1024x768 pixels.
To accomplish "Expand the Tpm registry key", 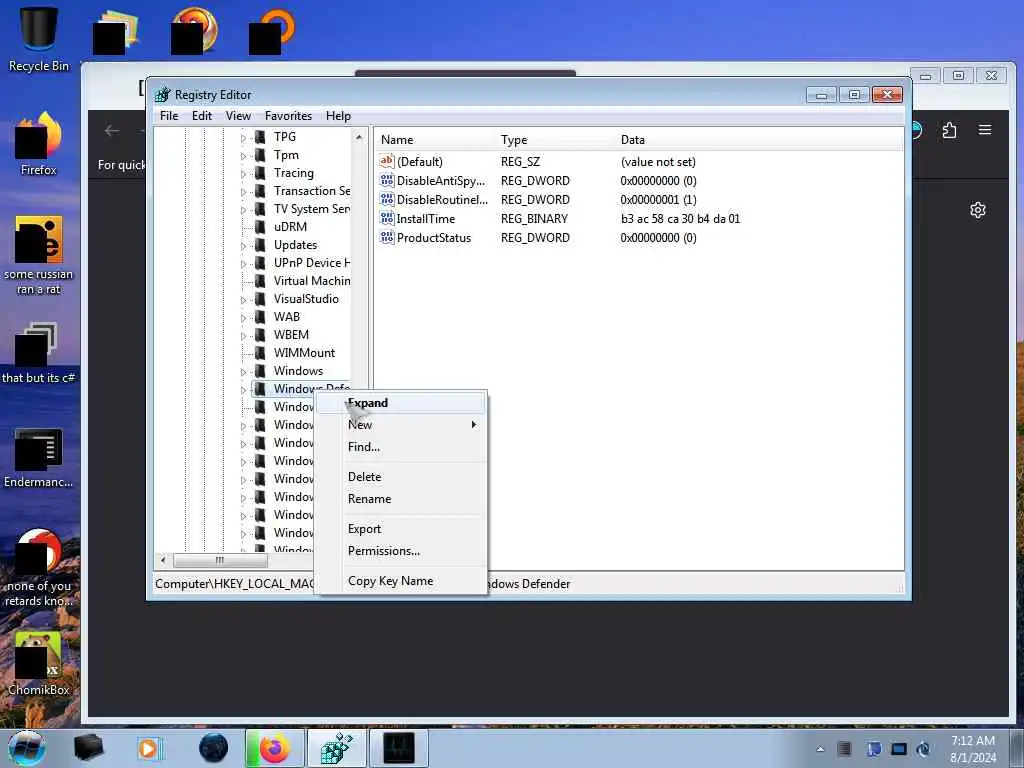I will [x=244, y=155].
